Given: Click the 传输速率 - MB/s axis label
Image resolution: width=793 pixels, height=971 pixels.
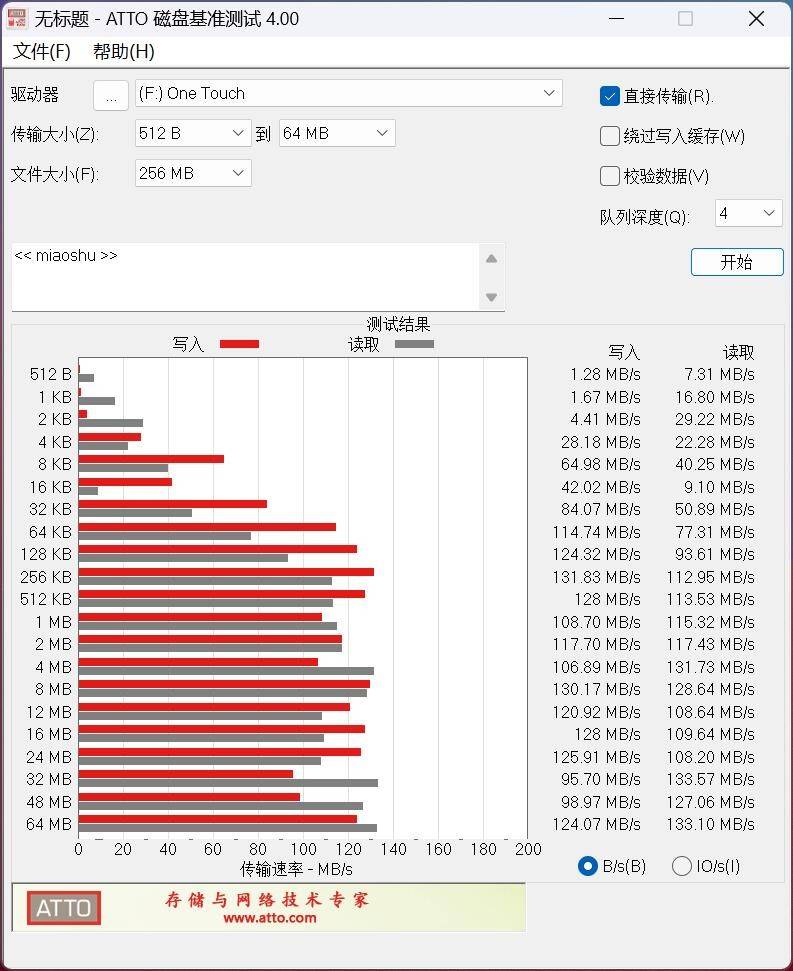Looking at the screenshot, I should [296, 869].
